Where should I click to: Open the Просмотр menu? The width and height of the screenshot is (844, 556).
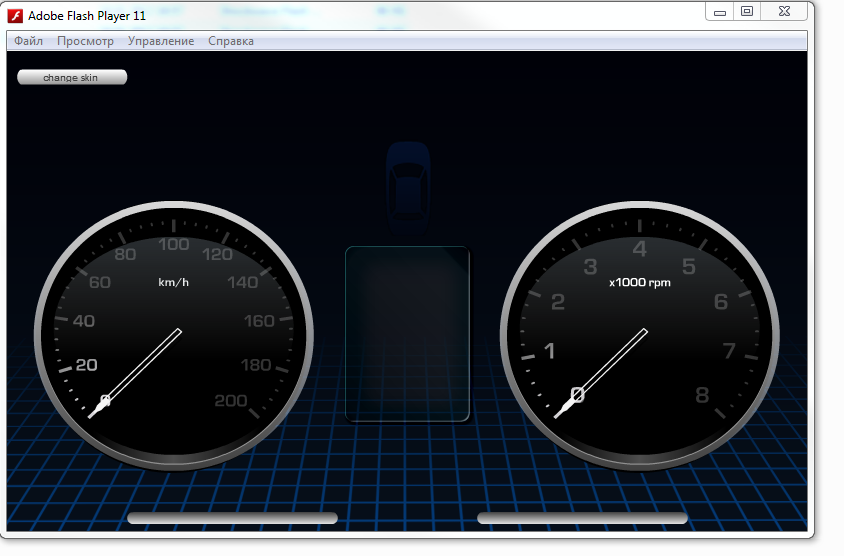[x=85, y=41]
